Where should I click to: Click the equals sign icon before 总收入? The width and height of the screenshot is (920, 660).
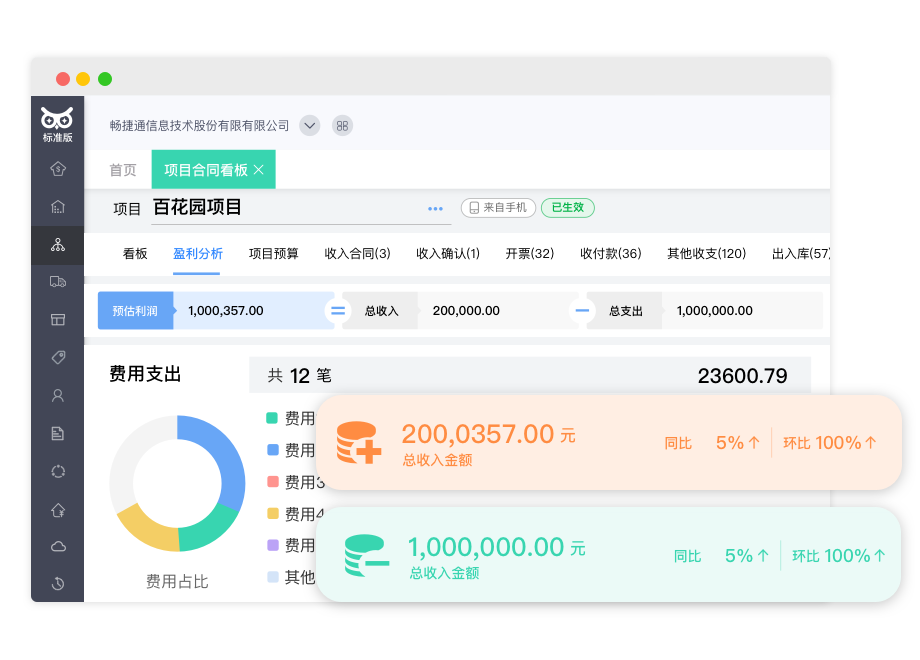pos(338,311)
